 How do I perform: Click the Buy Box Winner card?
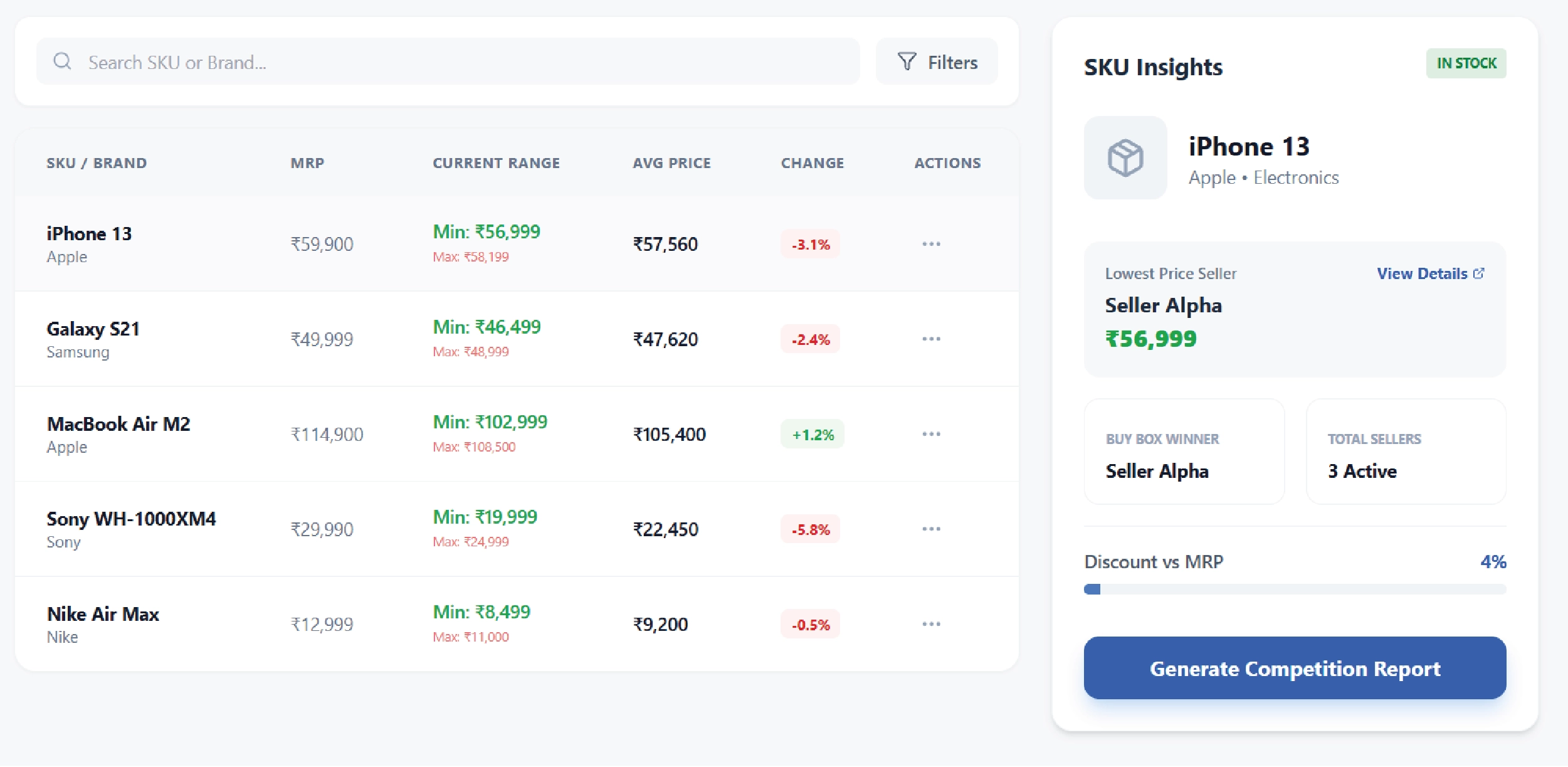[x=1184, y=453]
